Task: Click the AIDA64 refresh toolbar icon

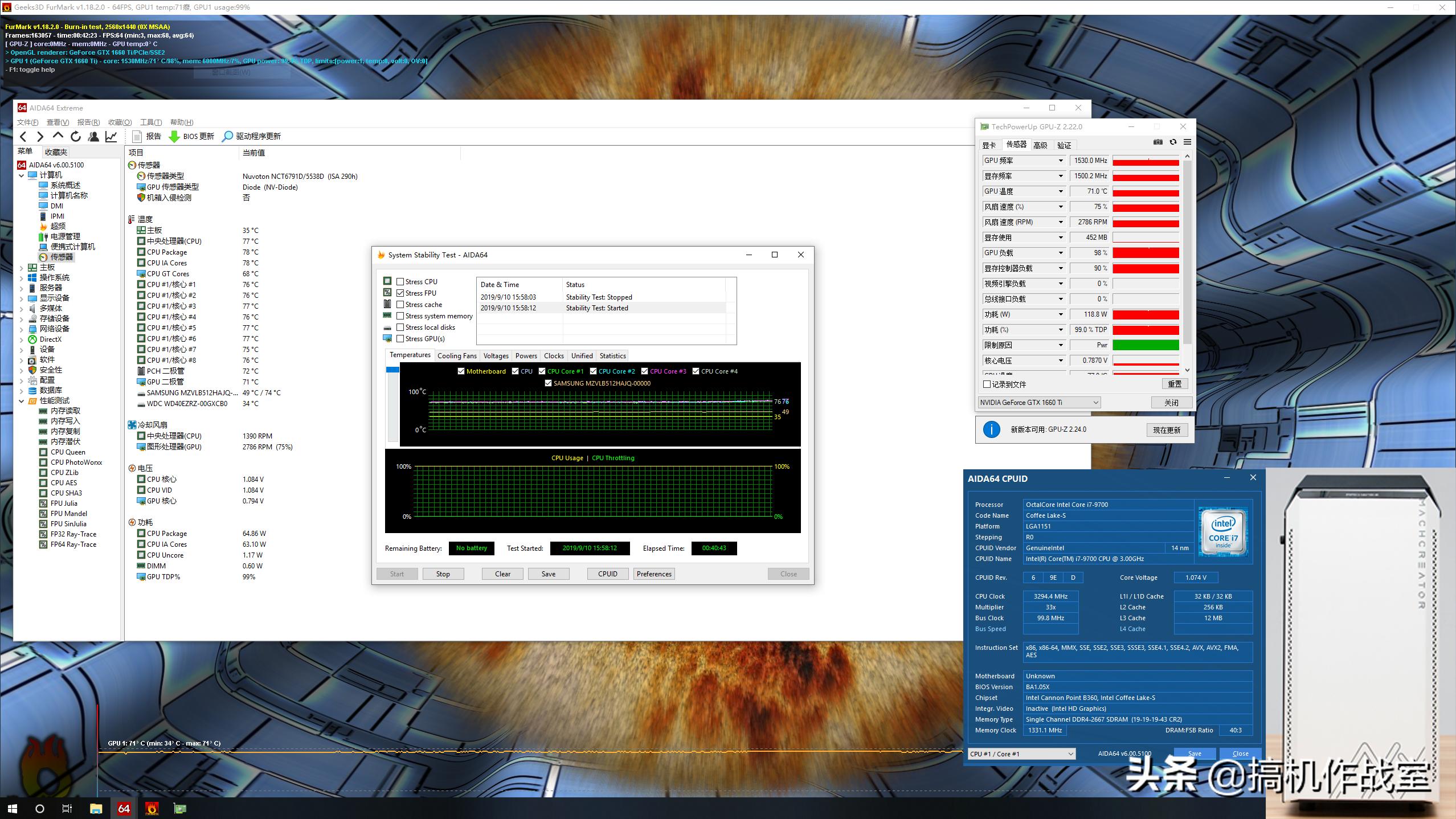Action: click(x=76, y=136)
